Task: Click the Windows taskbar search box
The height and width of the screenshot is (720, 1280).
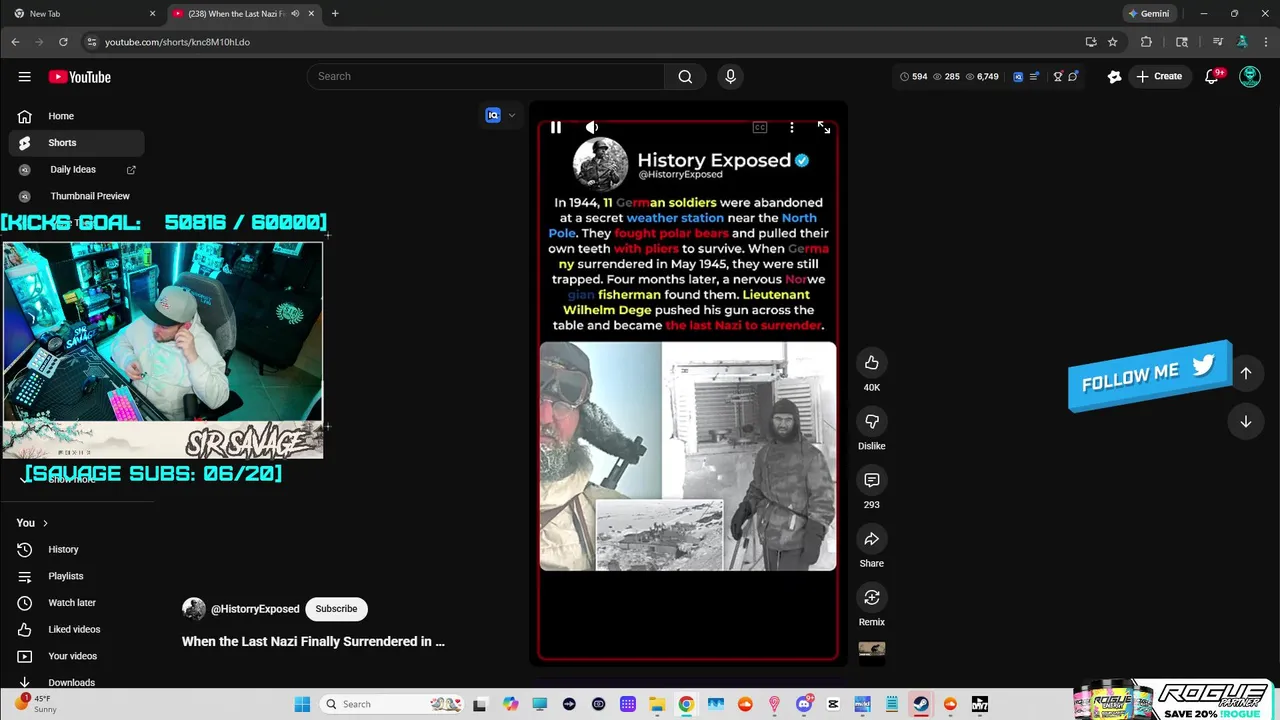Action: click(392, 704)
